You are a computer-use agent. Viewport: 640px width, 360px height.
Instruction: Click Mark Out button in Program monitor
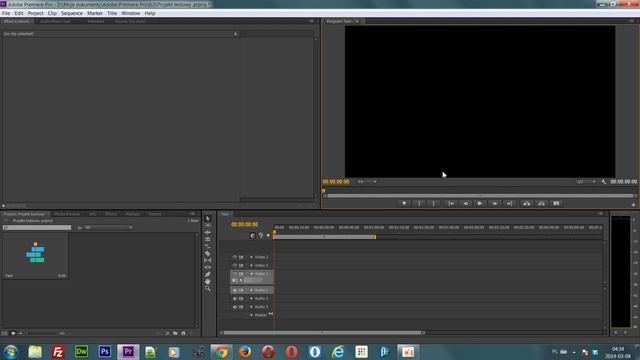tap(433, 203)
